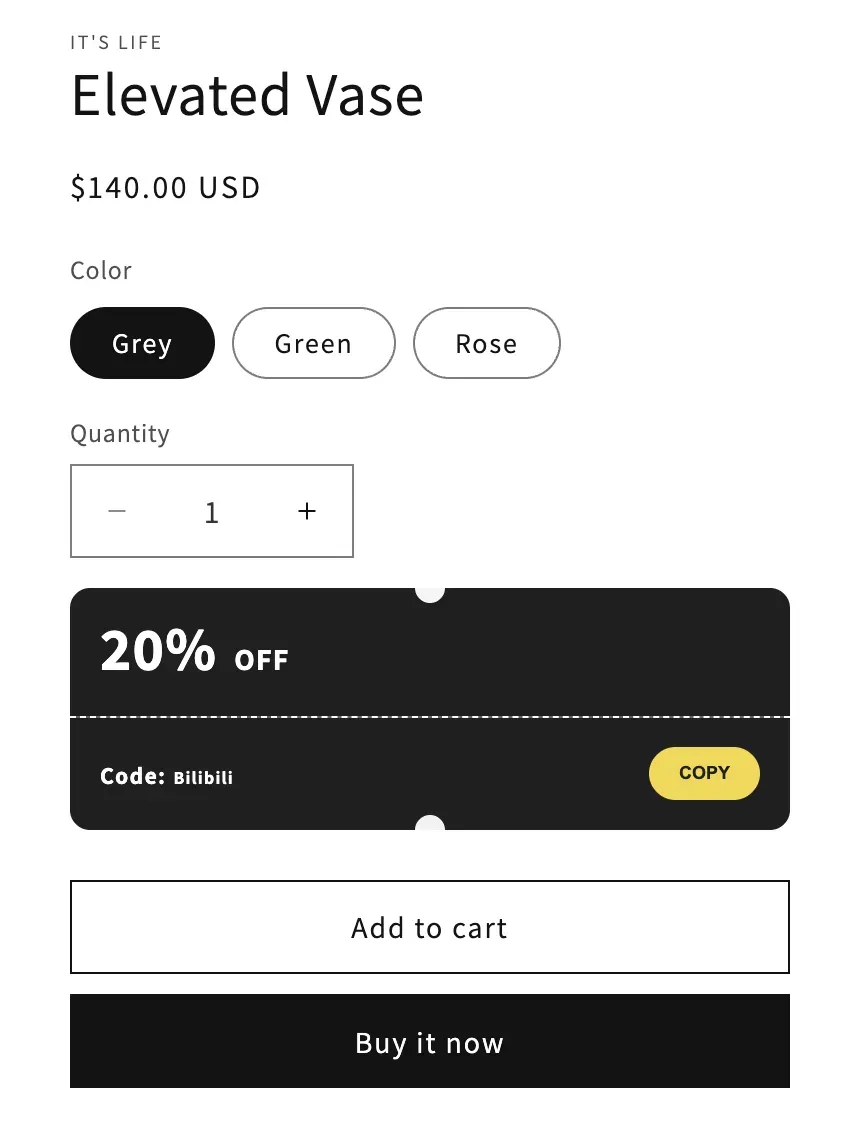Image resolution: width=858 pixels, height=1130 pixels.
Task: Decrease quantity with the minus icon
Action: (117, 511)
